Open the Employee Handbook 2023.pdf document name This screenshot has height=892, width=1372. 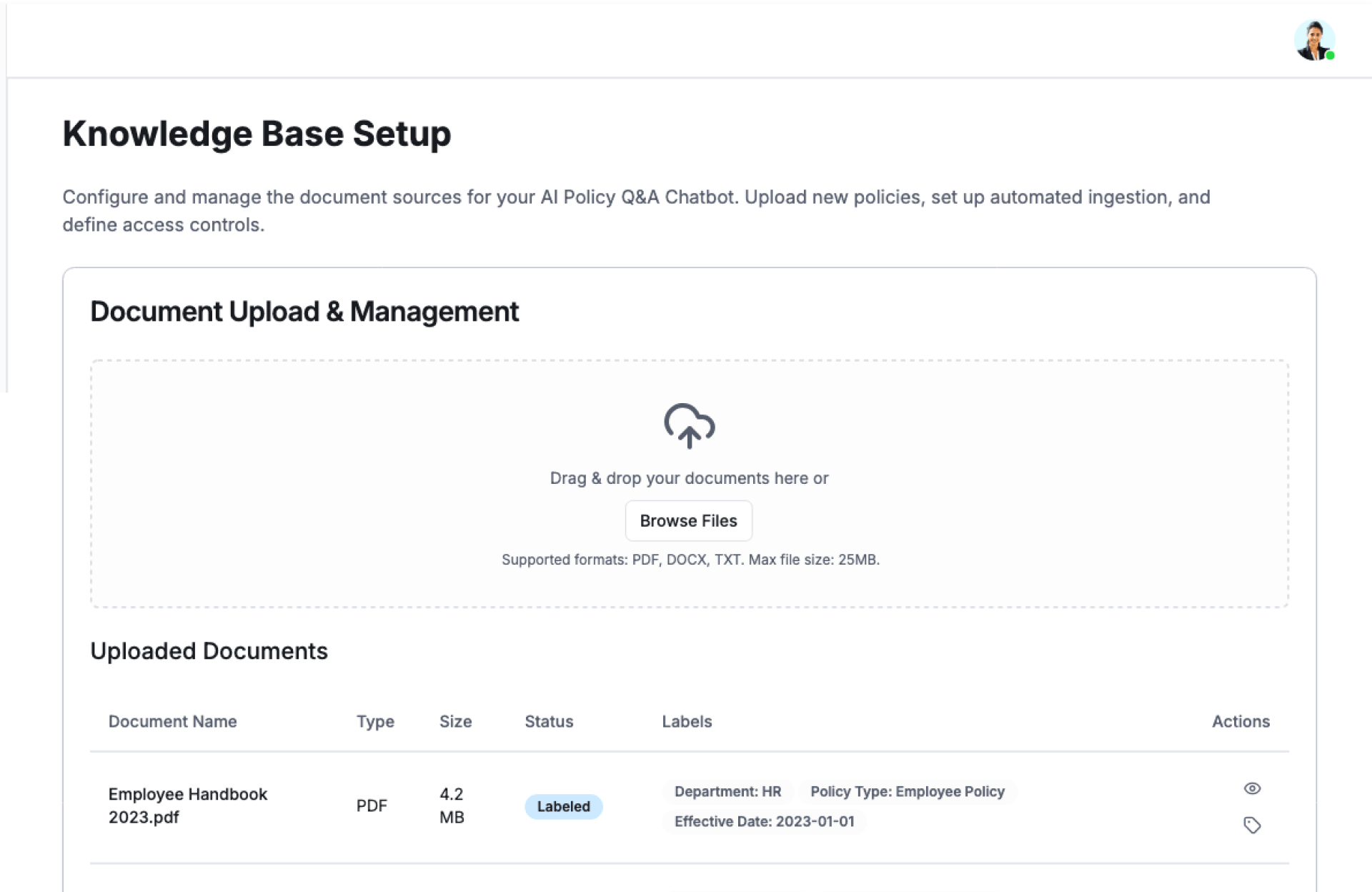click(x=187, y=806)
